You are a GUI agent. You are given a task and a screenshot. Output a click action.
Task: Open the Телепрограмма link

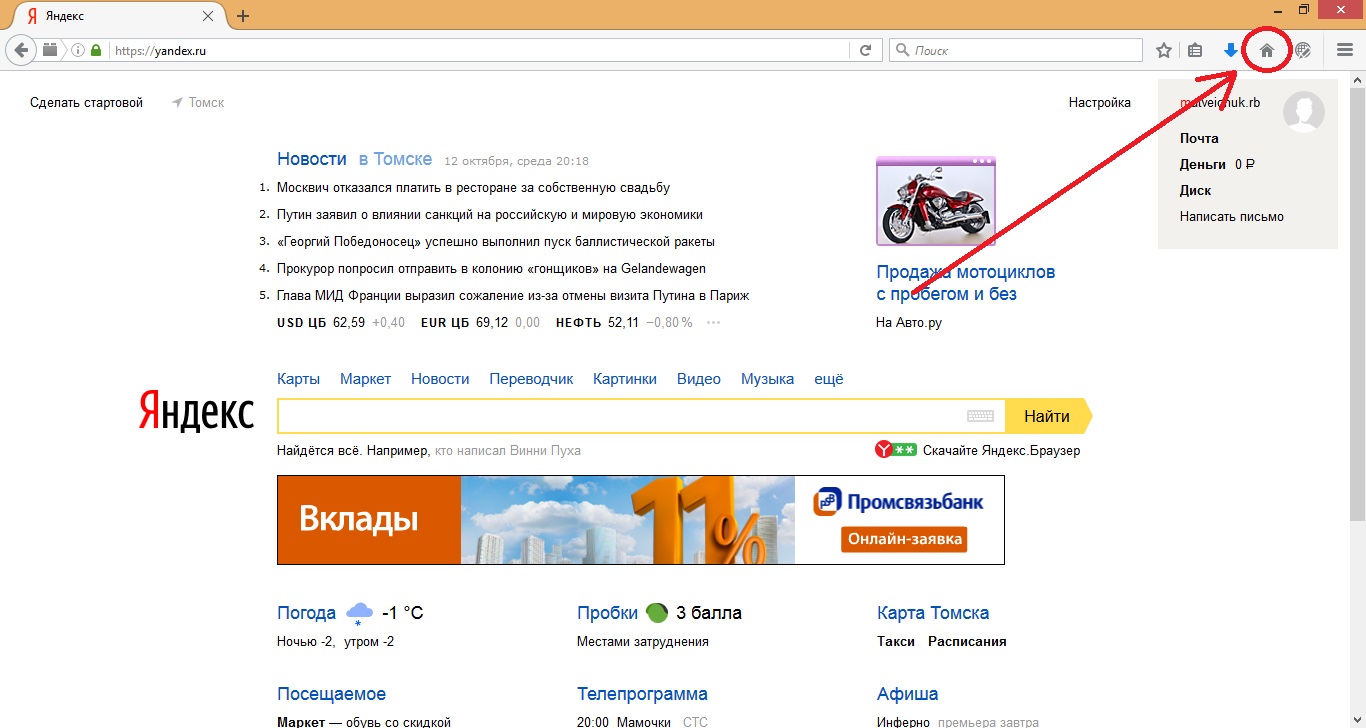tap(642, 694)
